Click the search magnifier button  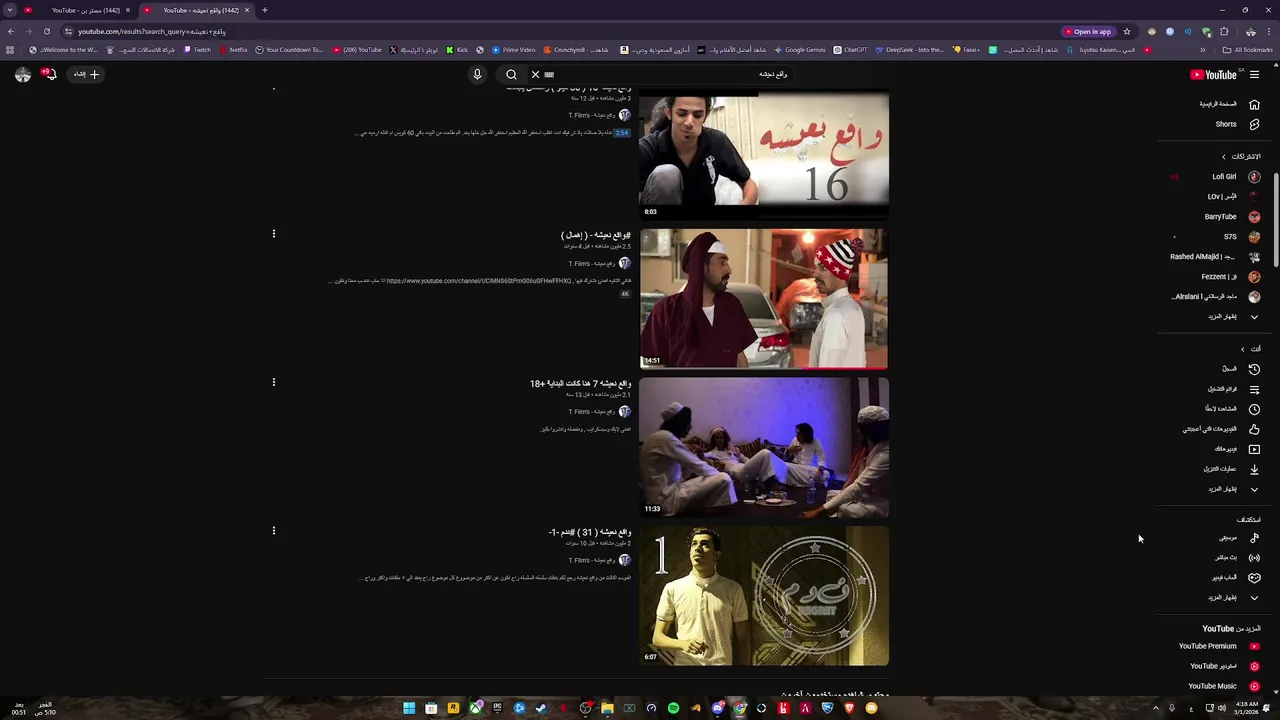pyautogui.click(x=511, y=74)
